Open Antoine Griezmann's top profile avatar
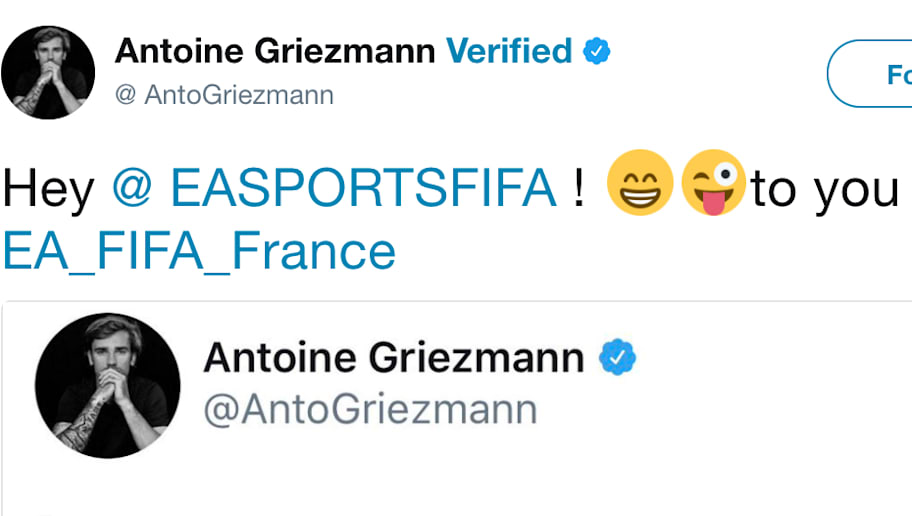 click(x=48, y=73)
